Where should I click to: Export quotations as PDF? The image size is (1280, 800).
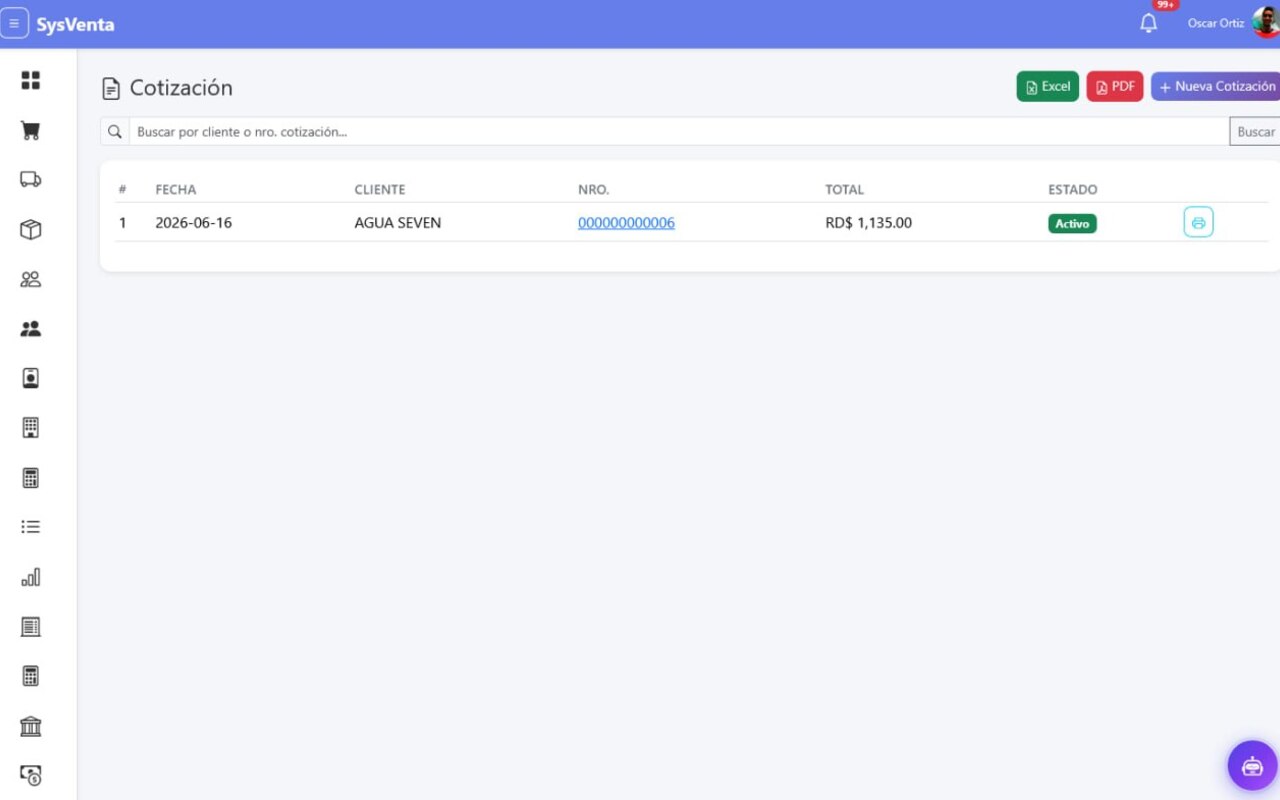pyautogui.click(x=1115, y=87)
